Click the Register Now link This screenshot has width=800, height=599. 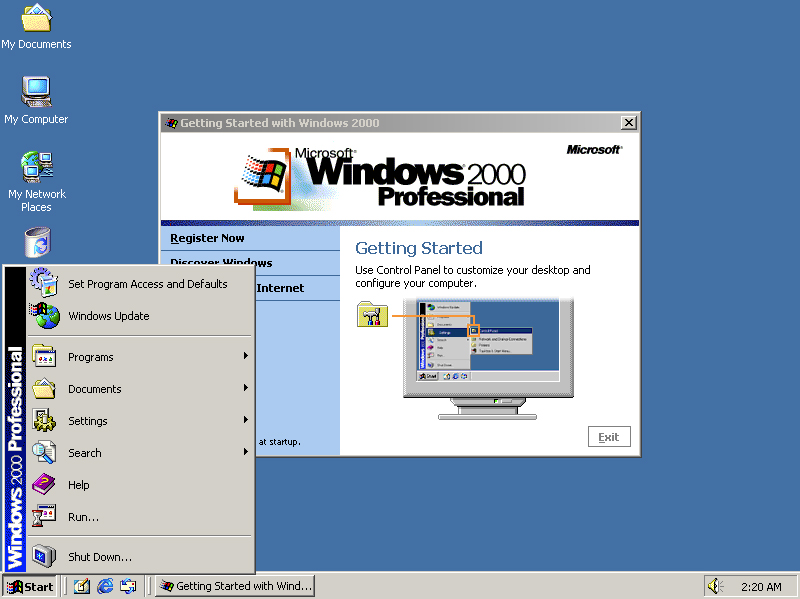pyautogui.click(x=207, y=238)
